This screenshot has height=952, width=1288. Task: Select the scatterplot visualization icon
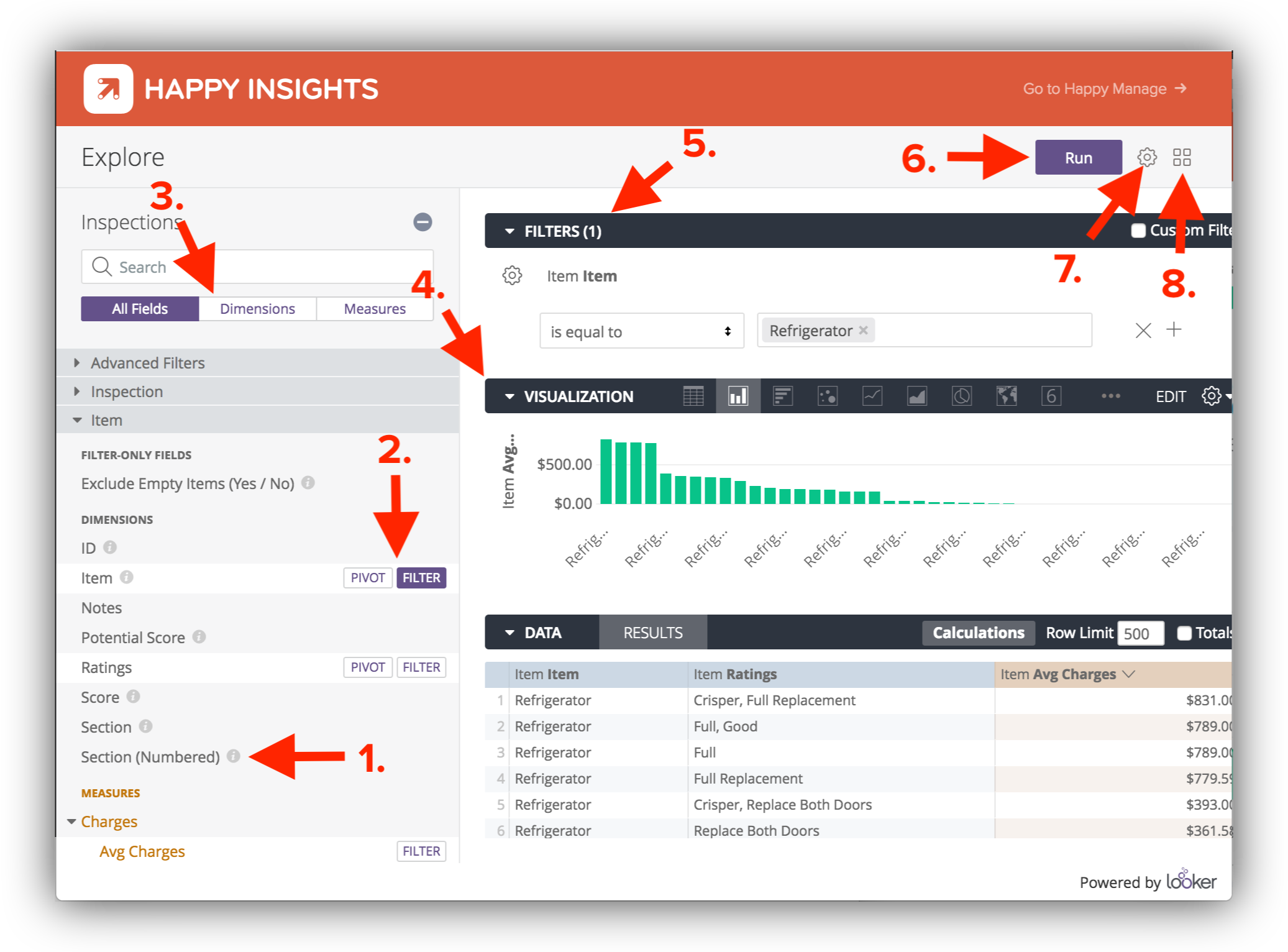828,396
